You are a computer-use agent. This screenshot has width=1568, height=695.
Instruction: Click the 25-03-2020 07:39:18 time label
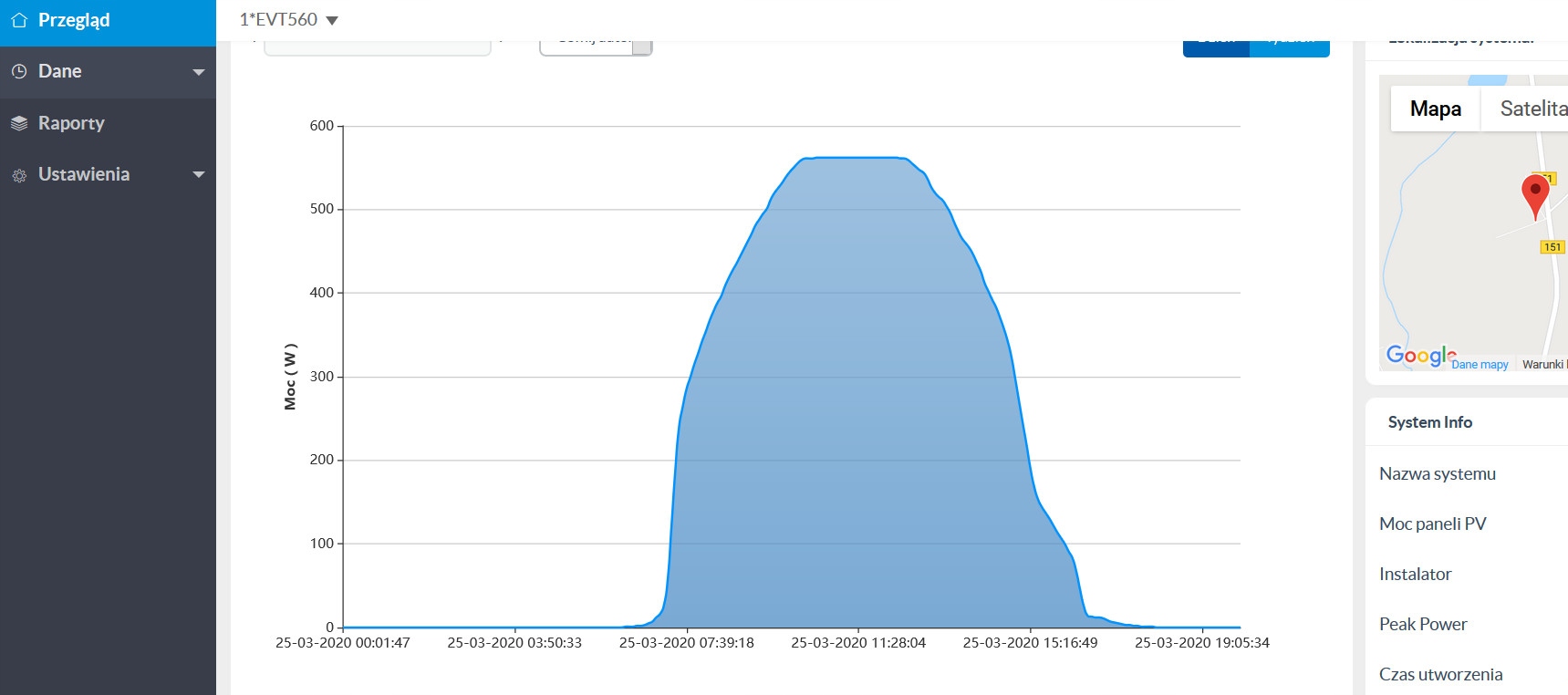click(687, 643)
